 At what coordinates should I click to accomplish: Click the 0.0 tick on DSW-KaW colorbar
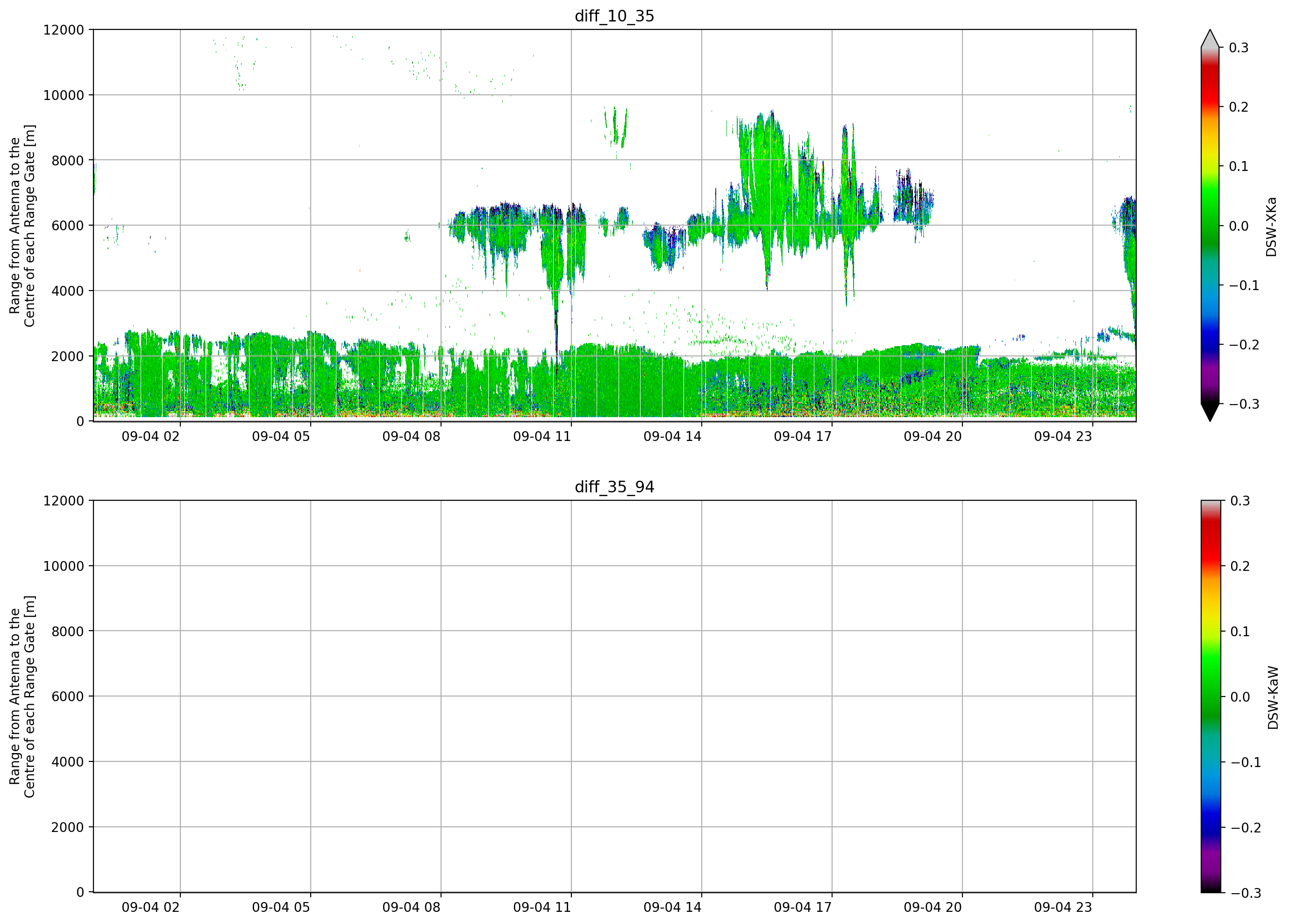point(1240,697)
